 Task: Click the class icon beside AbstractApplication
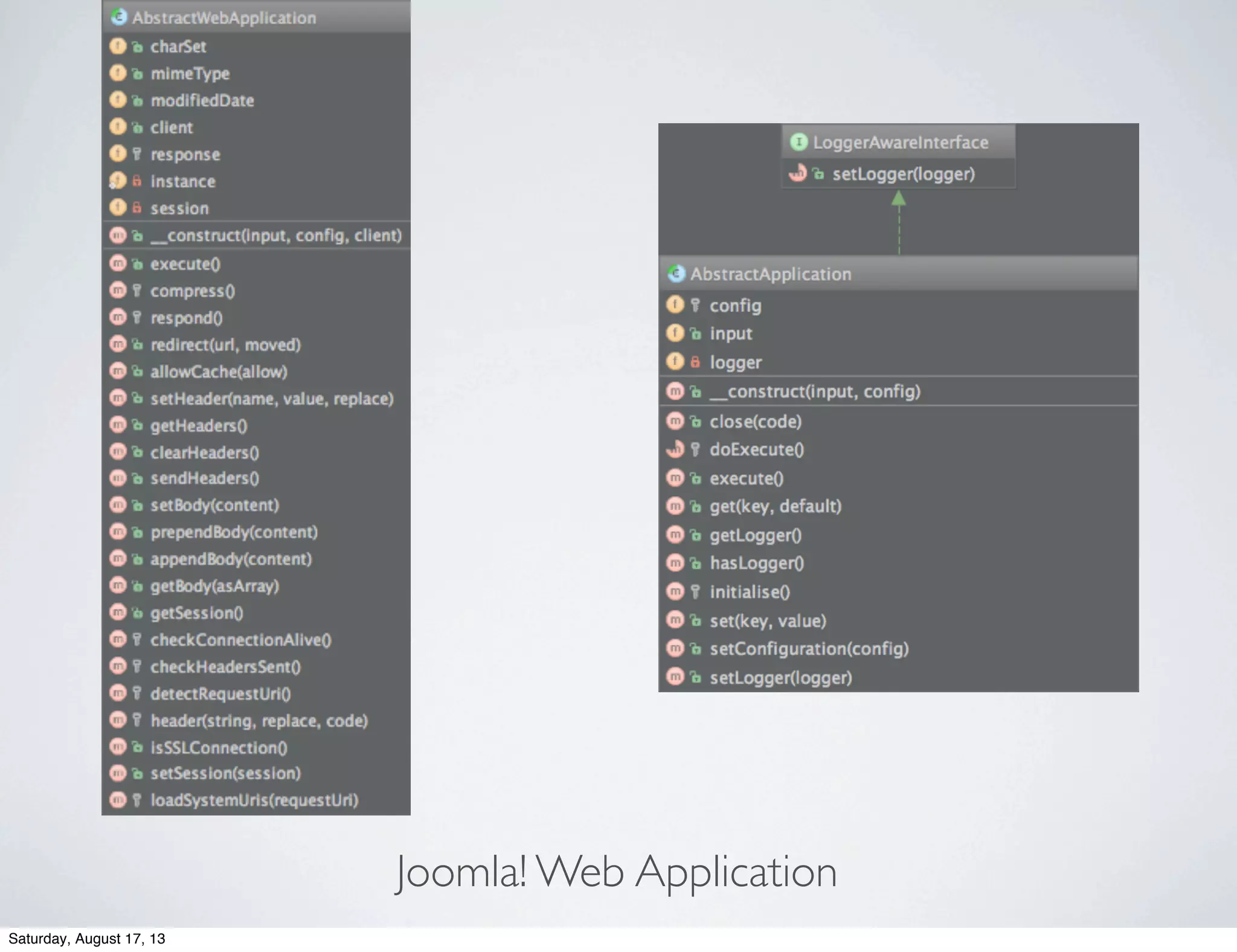(676, 274)
